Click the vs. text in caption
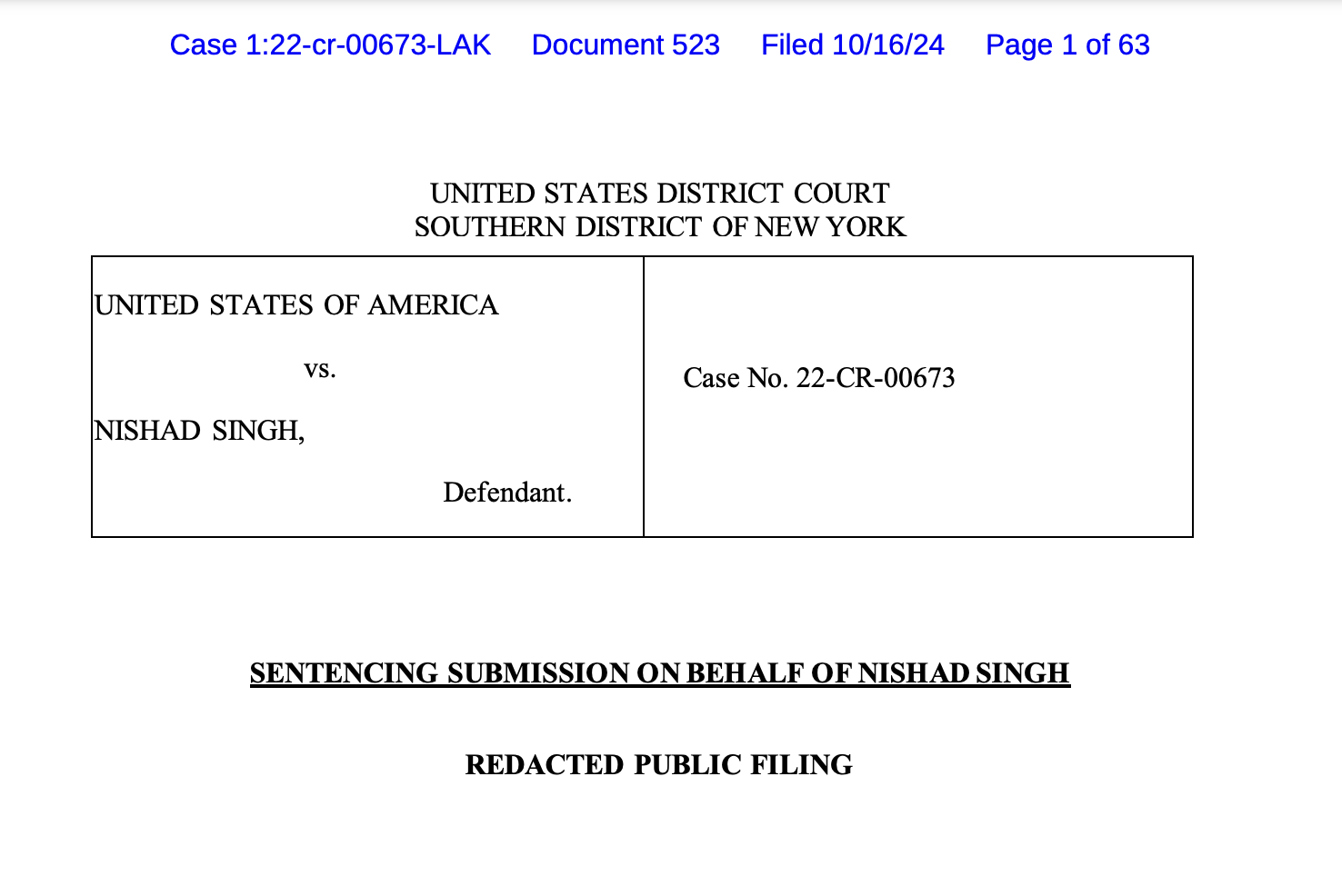Viewport: 1342px width, 896px height. (320, 369)
